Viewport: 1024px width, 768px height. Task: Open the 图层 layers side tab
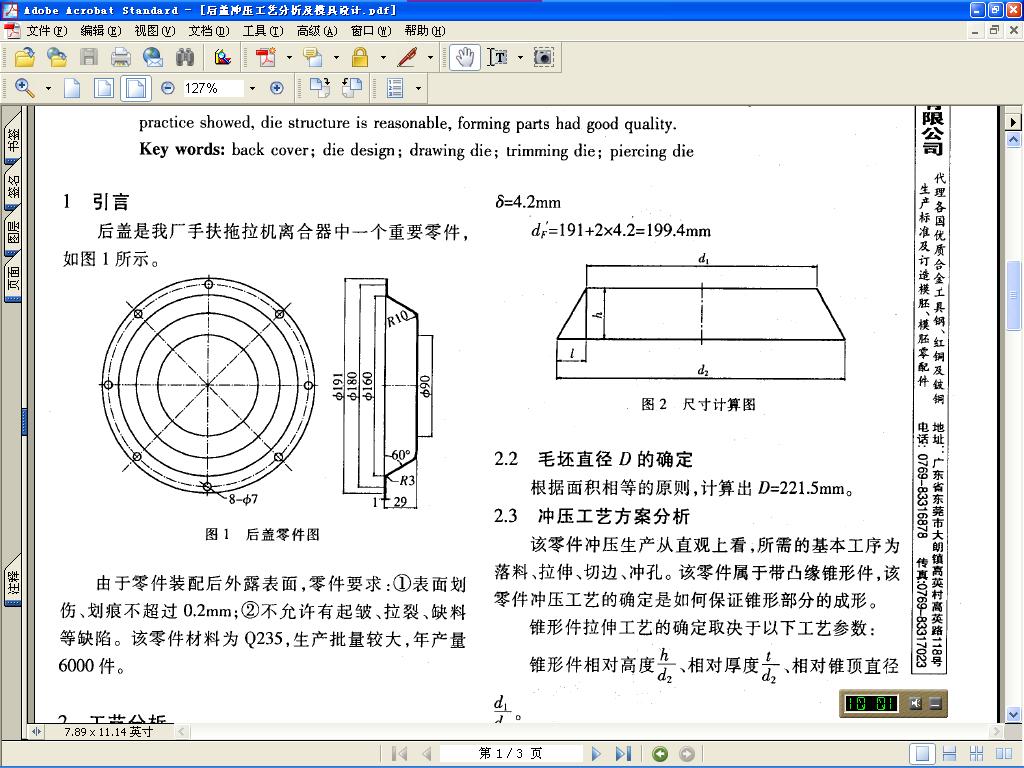(13, 232)
